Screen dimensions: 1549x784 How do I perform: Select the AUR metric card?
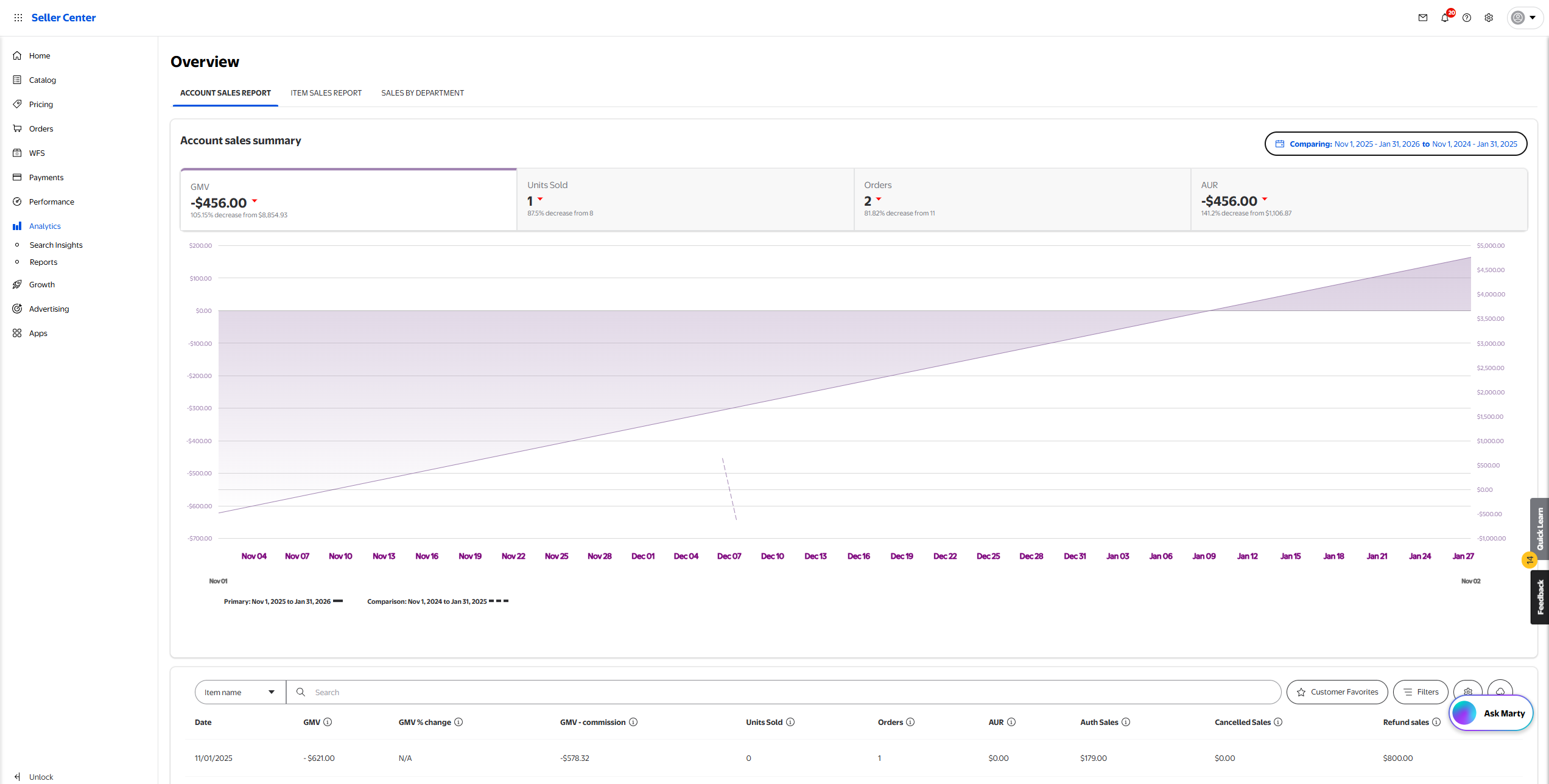tap(1359, 200)
